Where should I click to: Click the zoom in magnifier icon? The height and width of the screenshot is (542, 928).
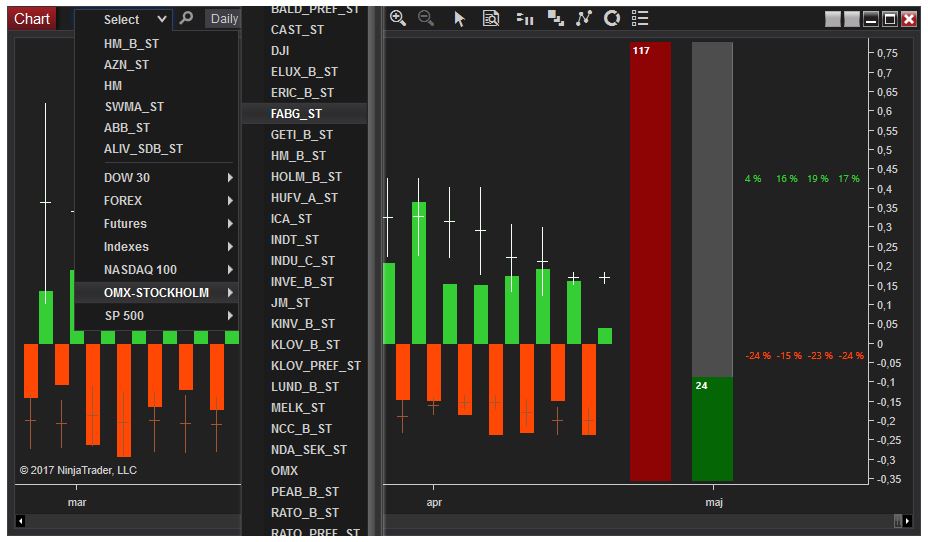coord(398,18)
